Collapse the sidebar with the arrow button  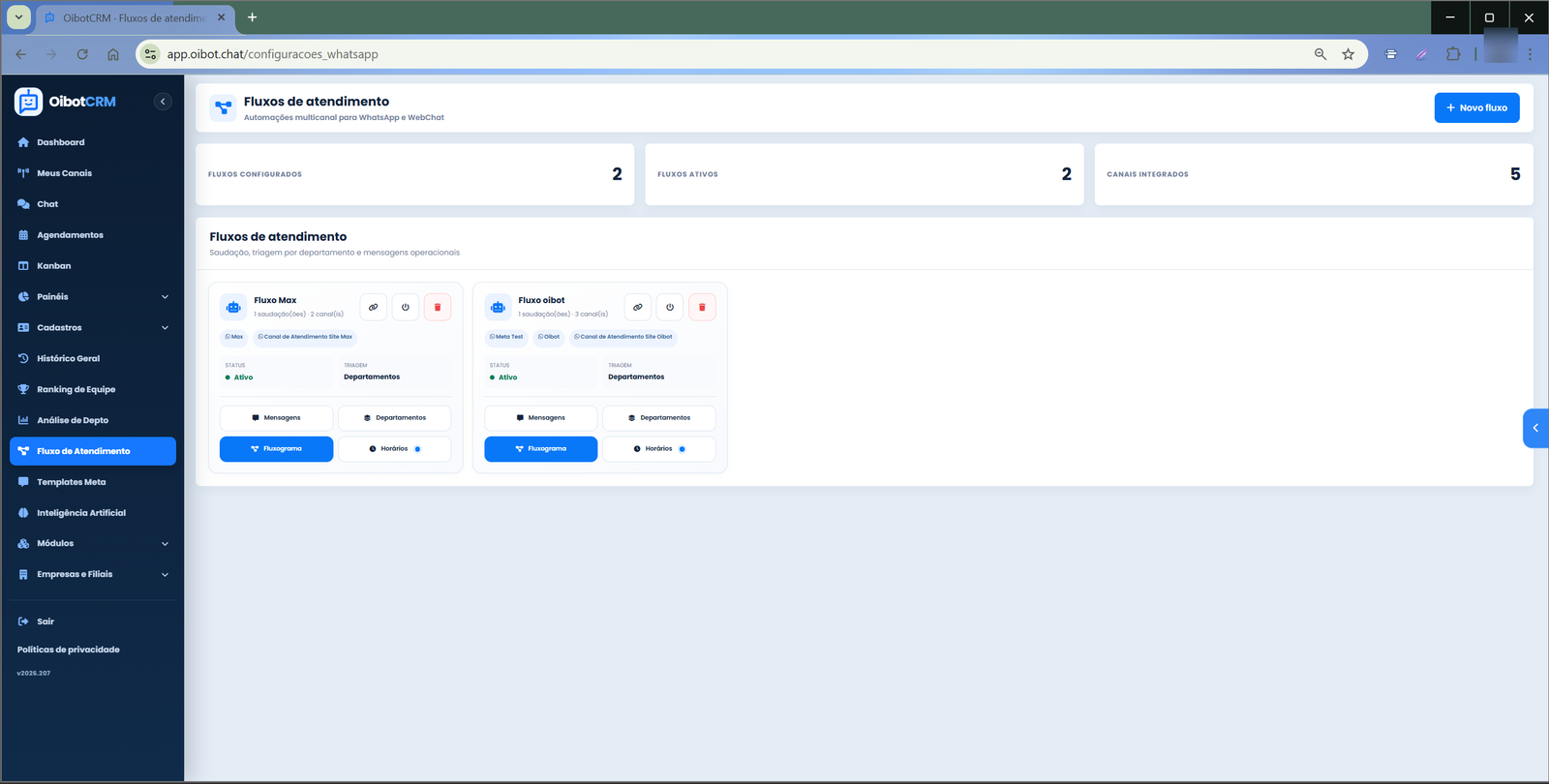click(163, 102)
